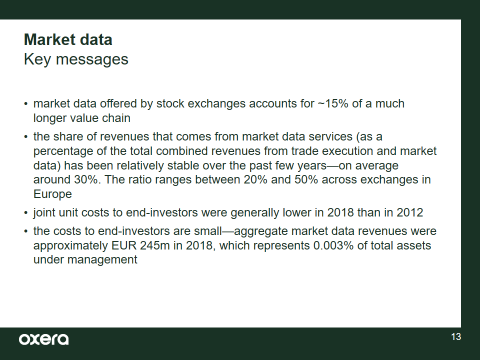Click the word 'Europe'
The image size is (480, 360).
[52, 194]
